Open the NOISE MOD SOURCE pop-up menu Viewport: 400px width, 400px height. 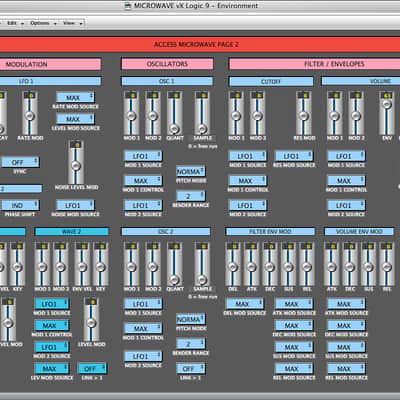pyautogui.click(x=75, y=205)
